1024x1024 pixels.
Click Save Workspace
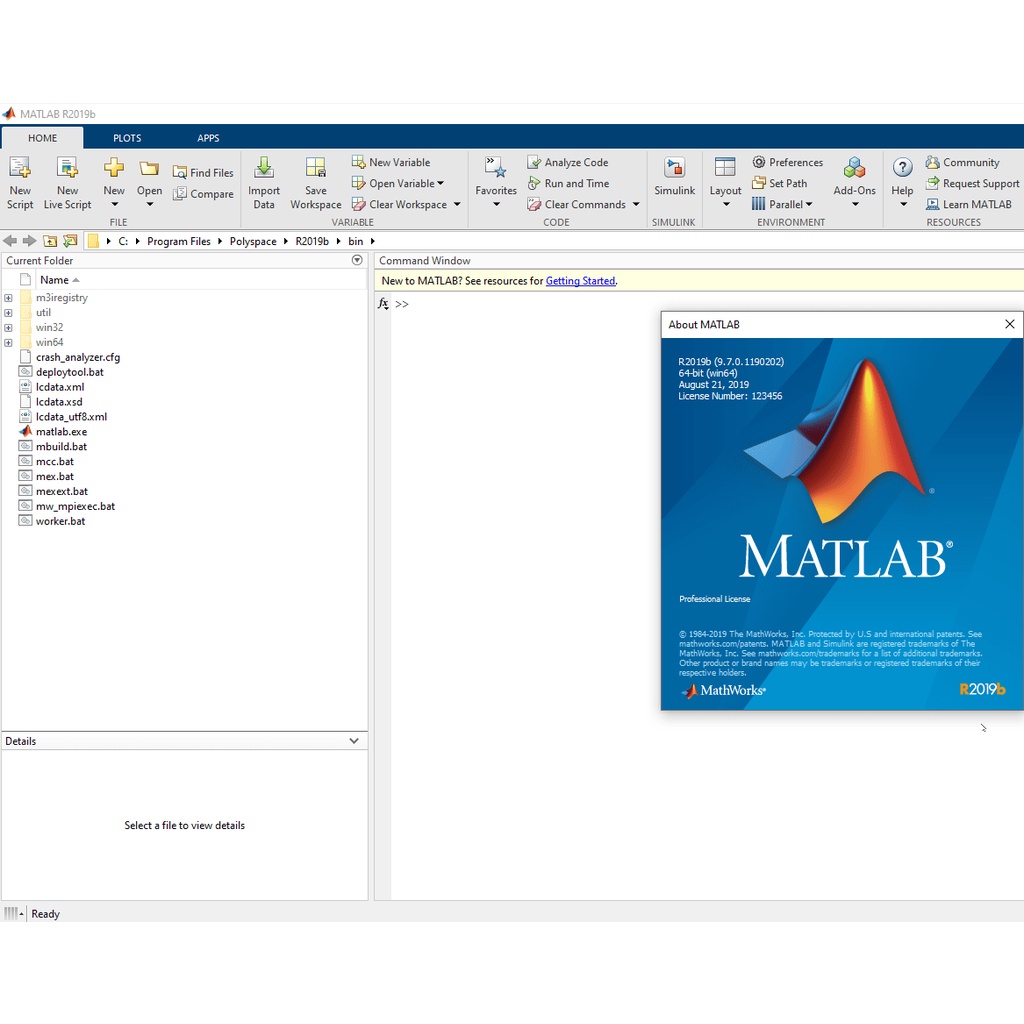click(x=316, y=183)
